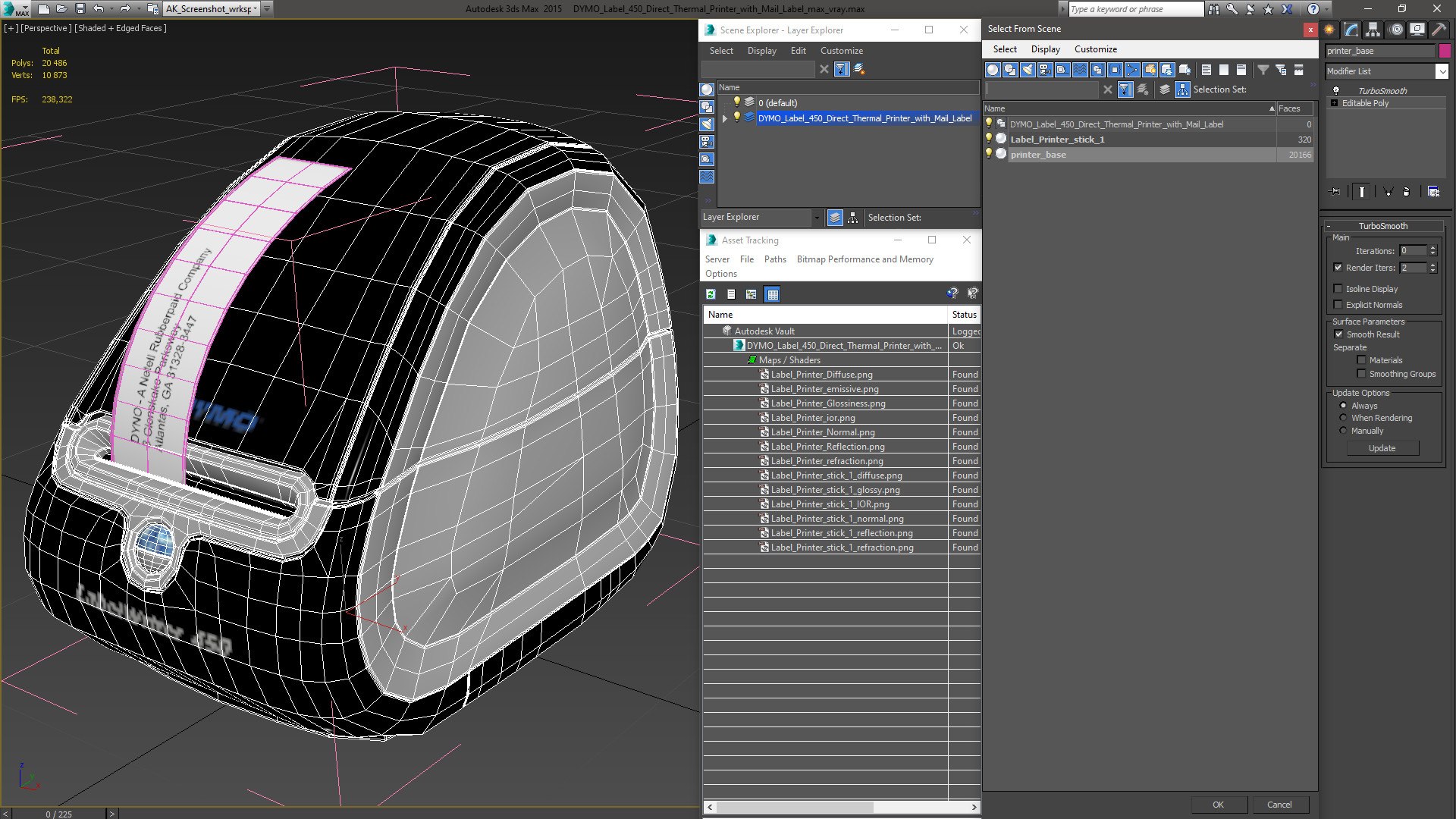
Task: Open a file from the toolbar
Action: 62,9
